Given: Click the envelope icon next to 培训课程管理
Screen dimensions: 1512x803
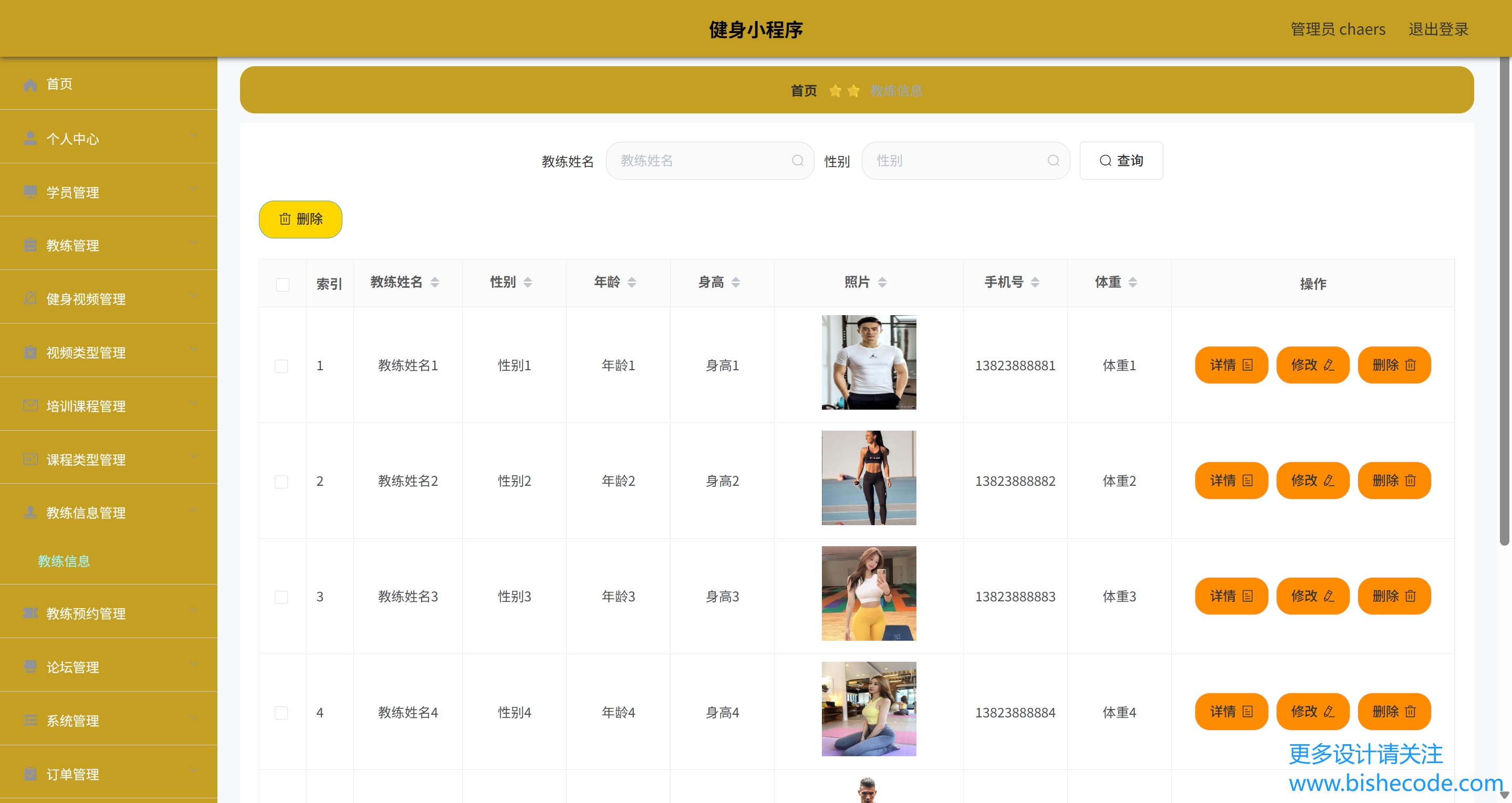Looking at the screenshot, I should [x=30, y=405].
